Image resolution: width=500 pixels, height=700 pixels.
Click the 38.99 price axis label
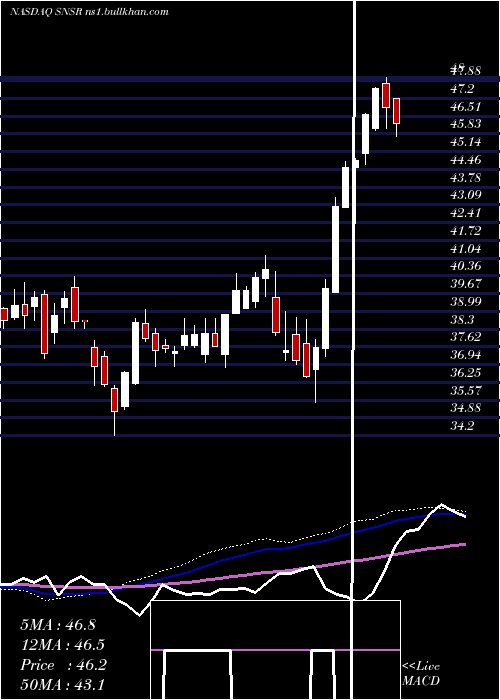tap(466, 302)
